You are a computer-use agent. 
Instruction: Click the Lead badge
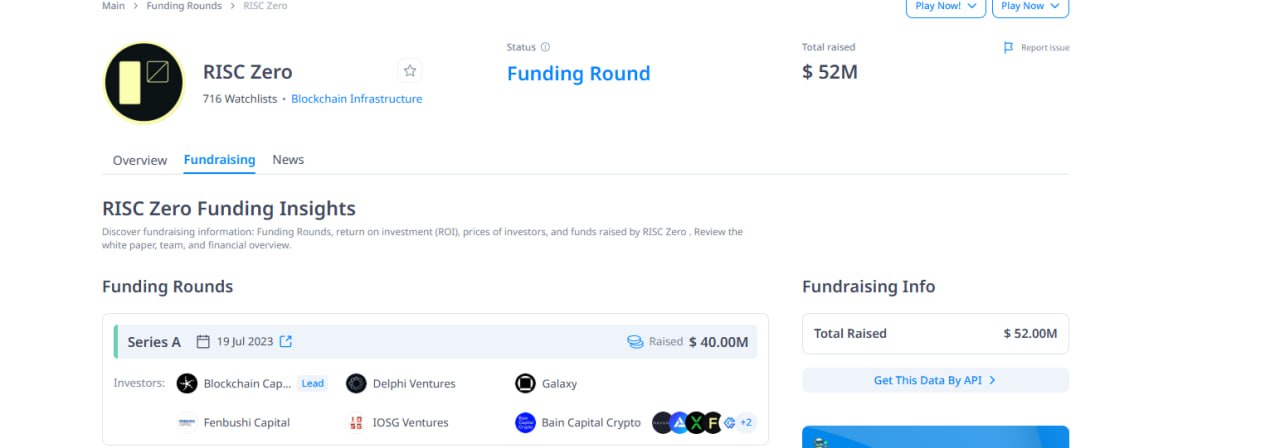tap(313, 384)
